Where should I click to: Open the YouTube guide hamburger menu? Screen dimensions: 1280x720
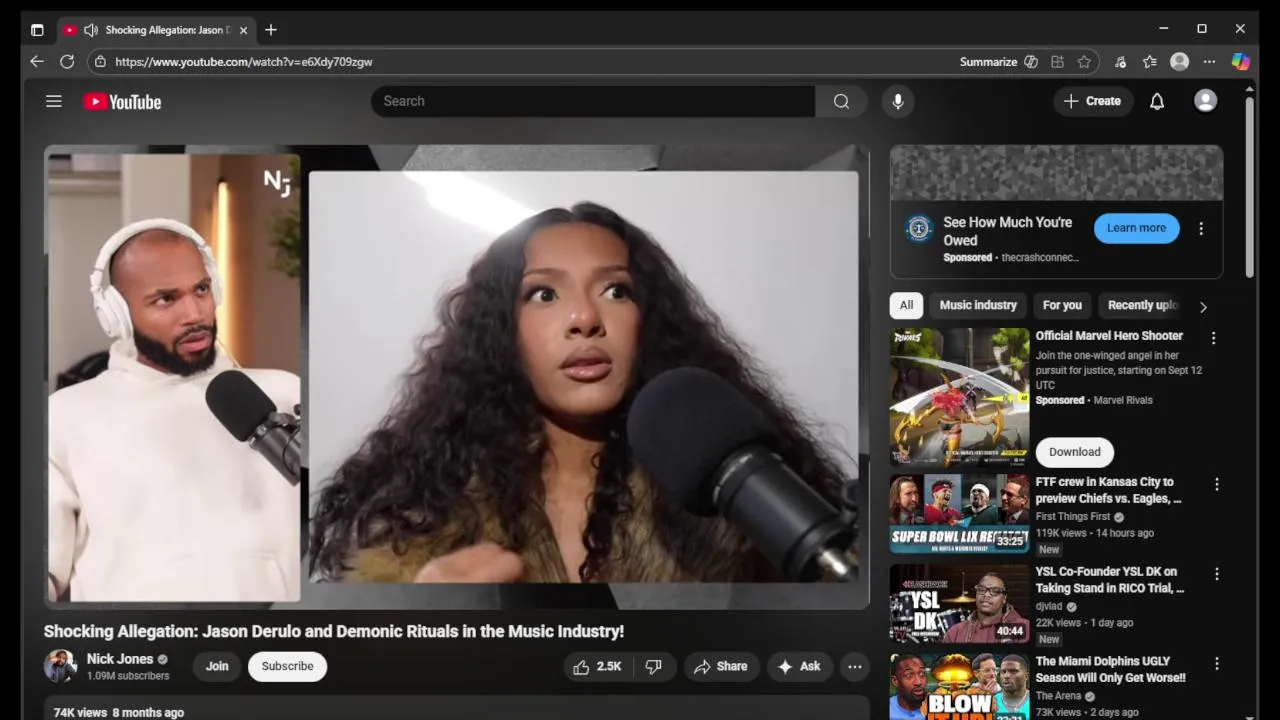(54, 101)
